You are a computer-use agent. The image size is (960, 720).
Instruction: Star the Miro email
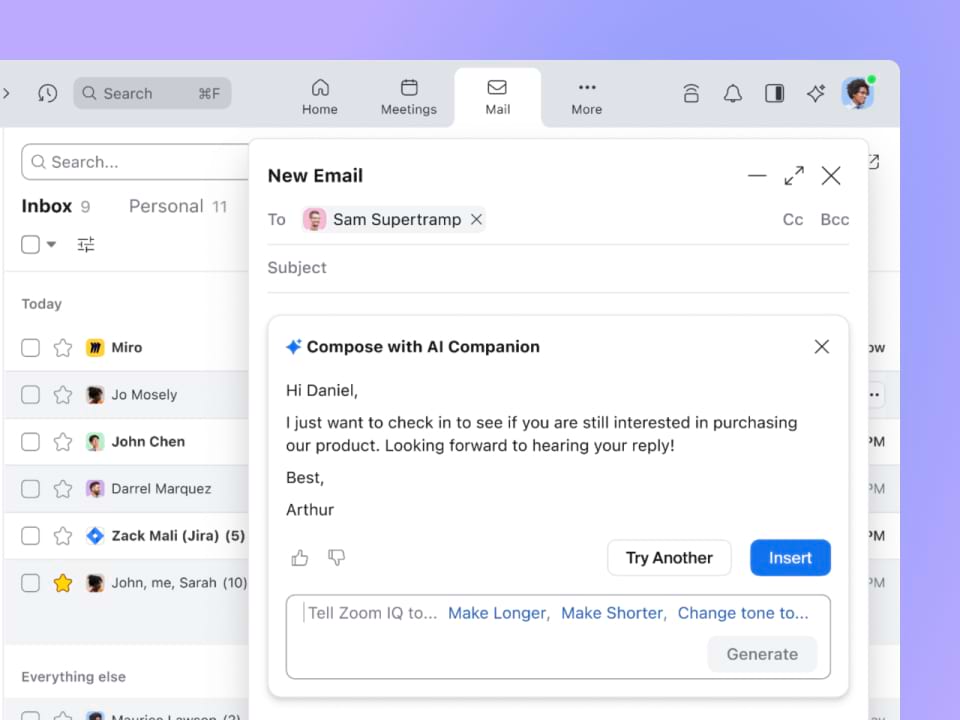pos(63,348)
